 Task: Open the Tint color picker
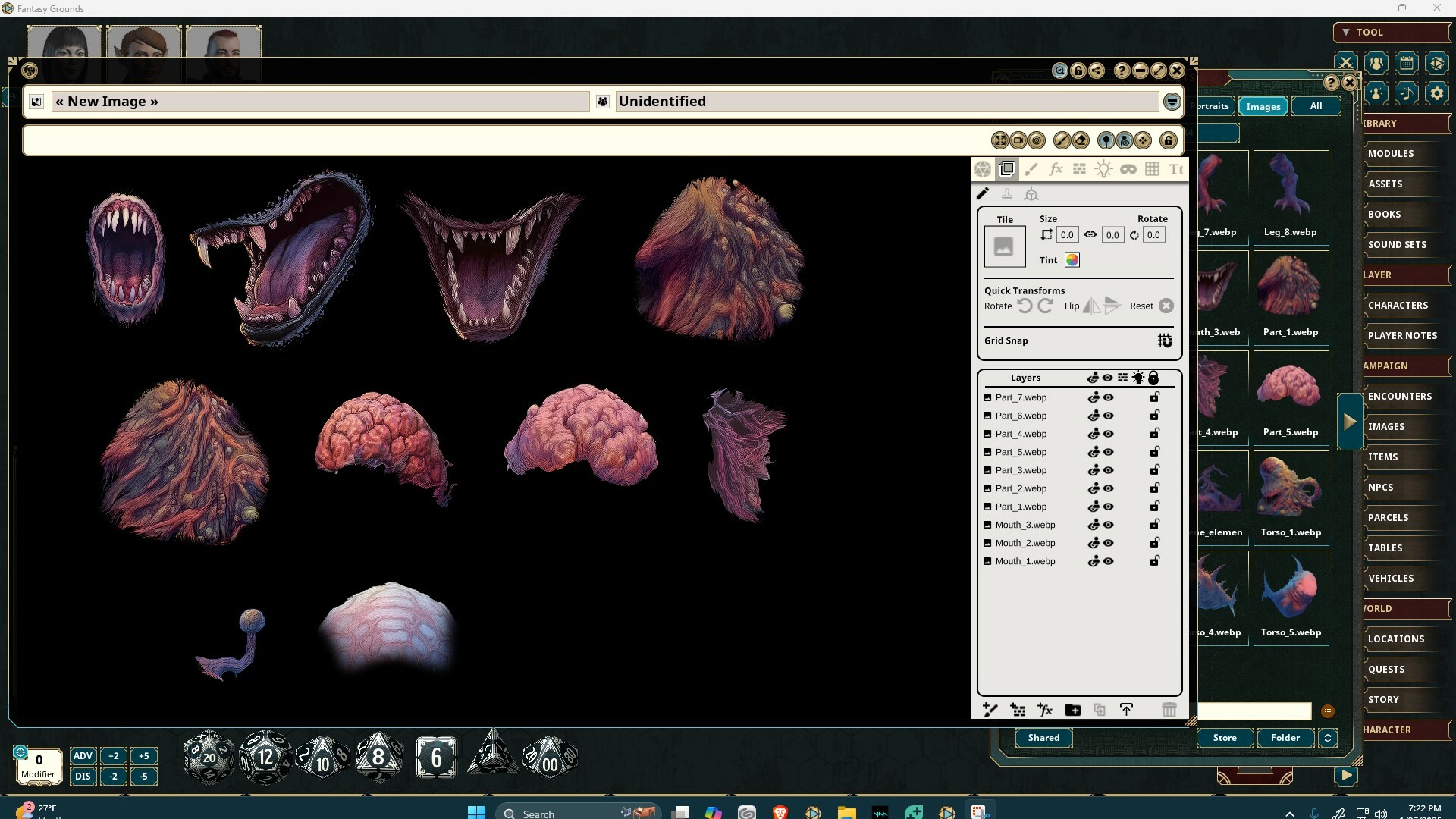coord(1072,259)
